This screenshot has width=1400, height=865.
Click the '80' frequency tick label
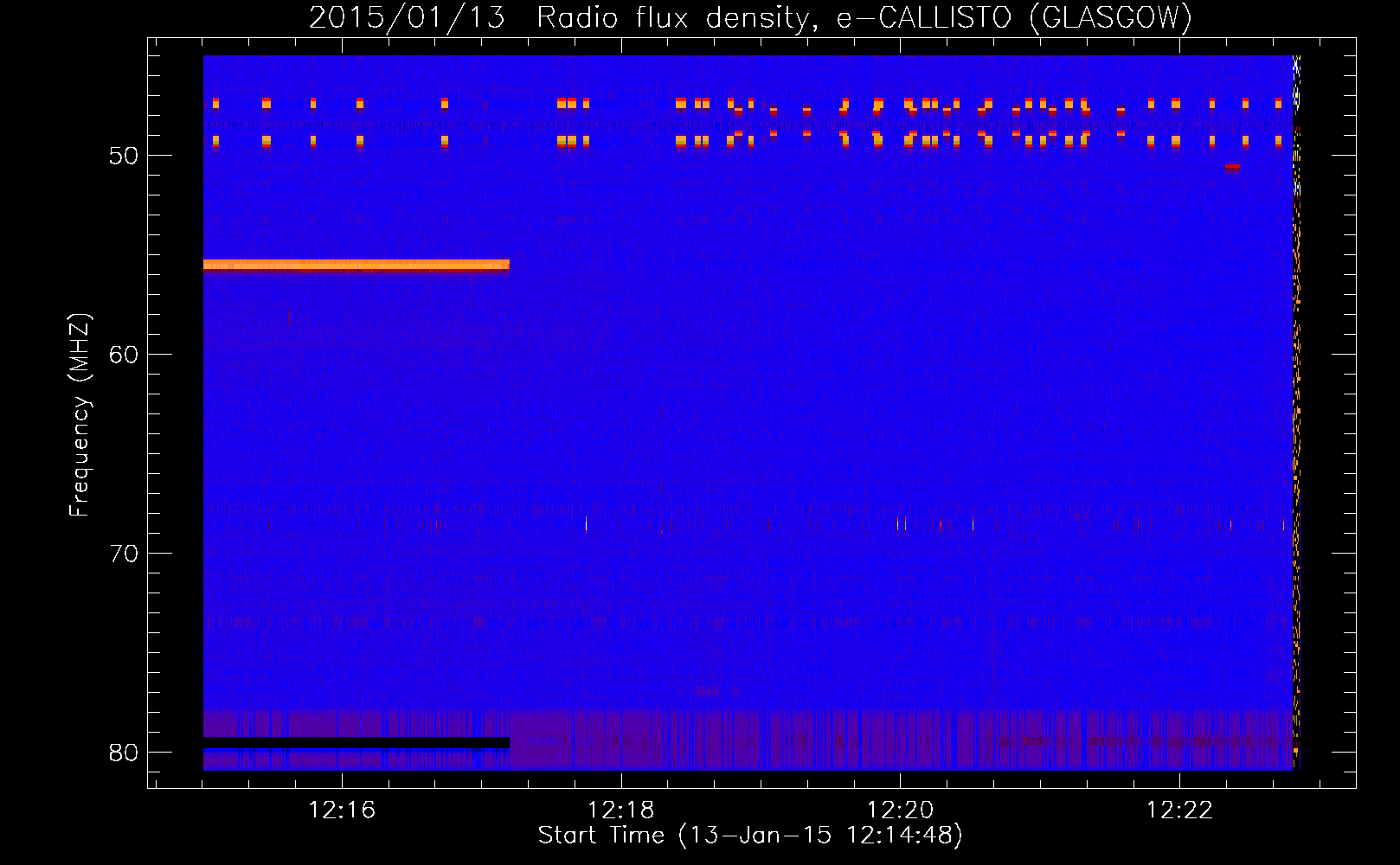[124, 753]
